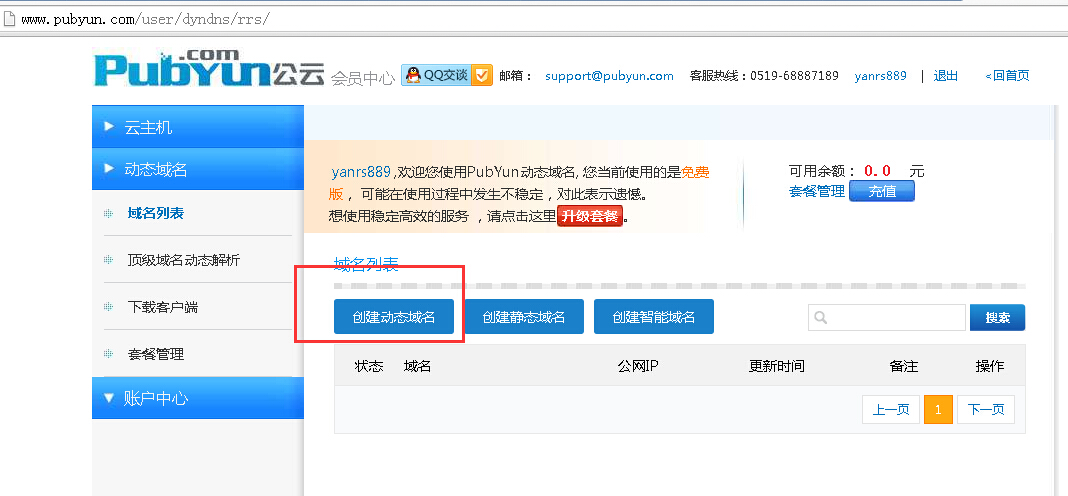Click the 充值 button
1068x496 pixels.
click(882, 191)
